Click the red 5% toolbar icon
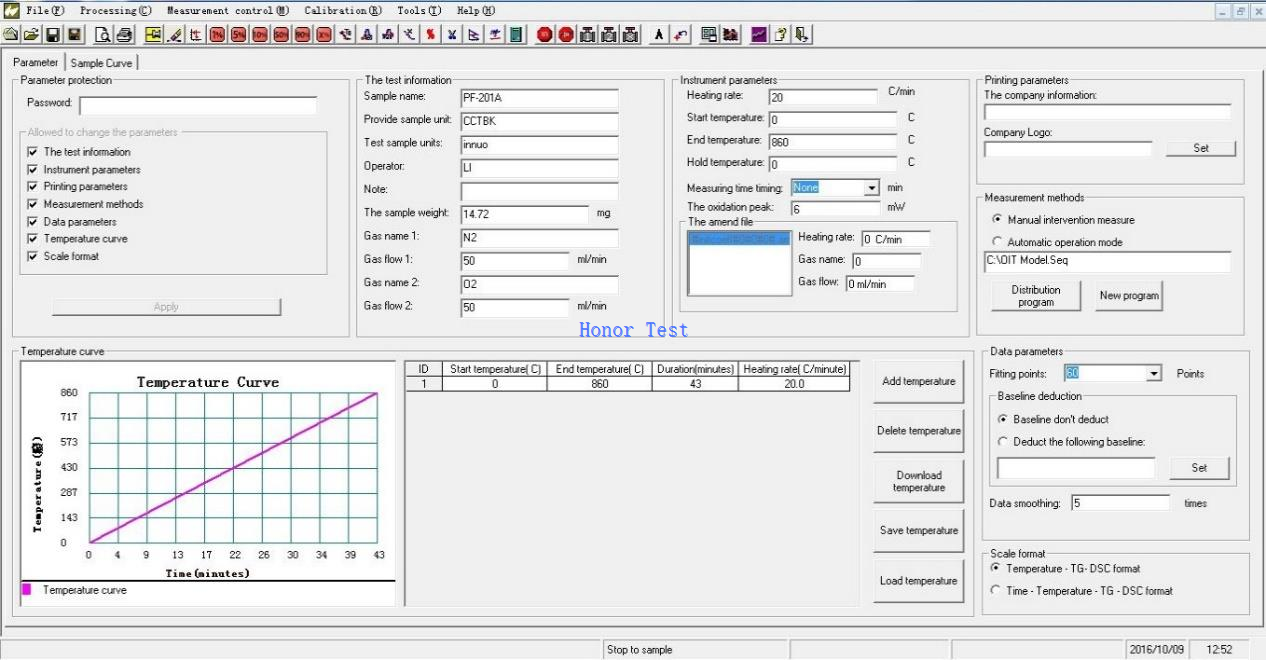This screenshot has width=1266, height=660. tap(239, 35)
